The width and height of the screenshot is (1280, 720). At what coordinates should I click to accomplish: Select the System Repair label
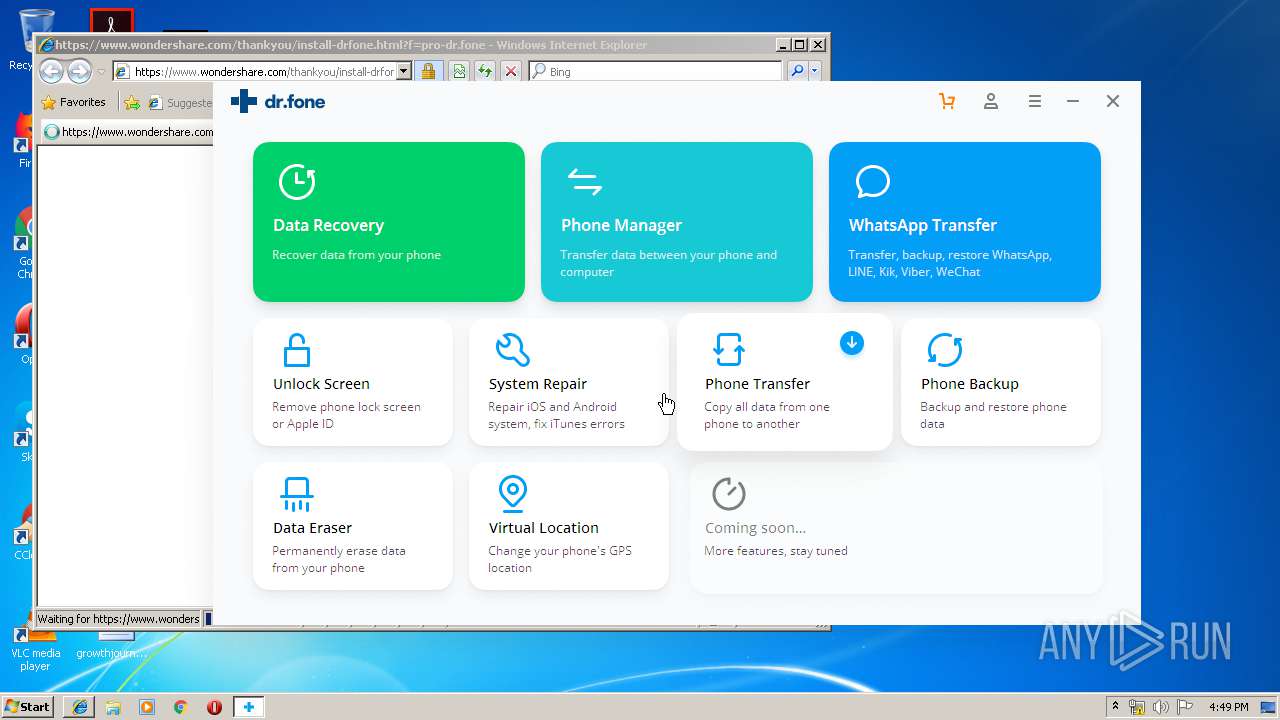coord(538,384)
